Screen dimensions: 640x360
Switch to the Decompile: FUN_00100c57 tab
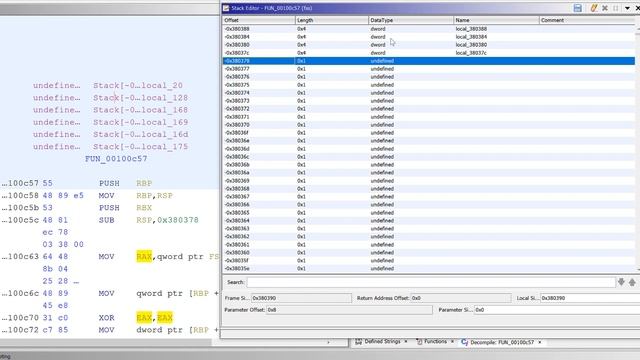click(x=502, y=342)
